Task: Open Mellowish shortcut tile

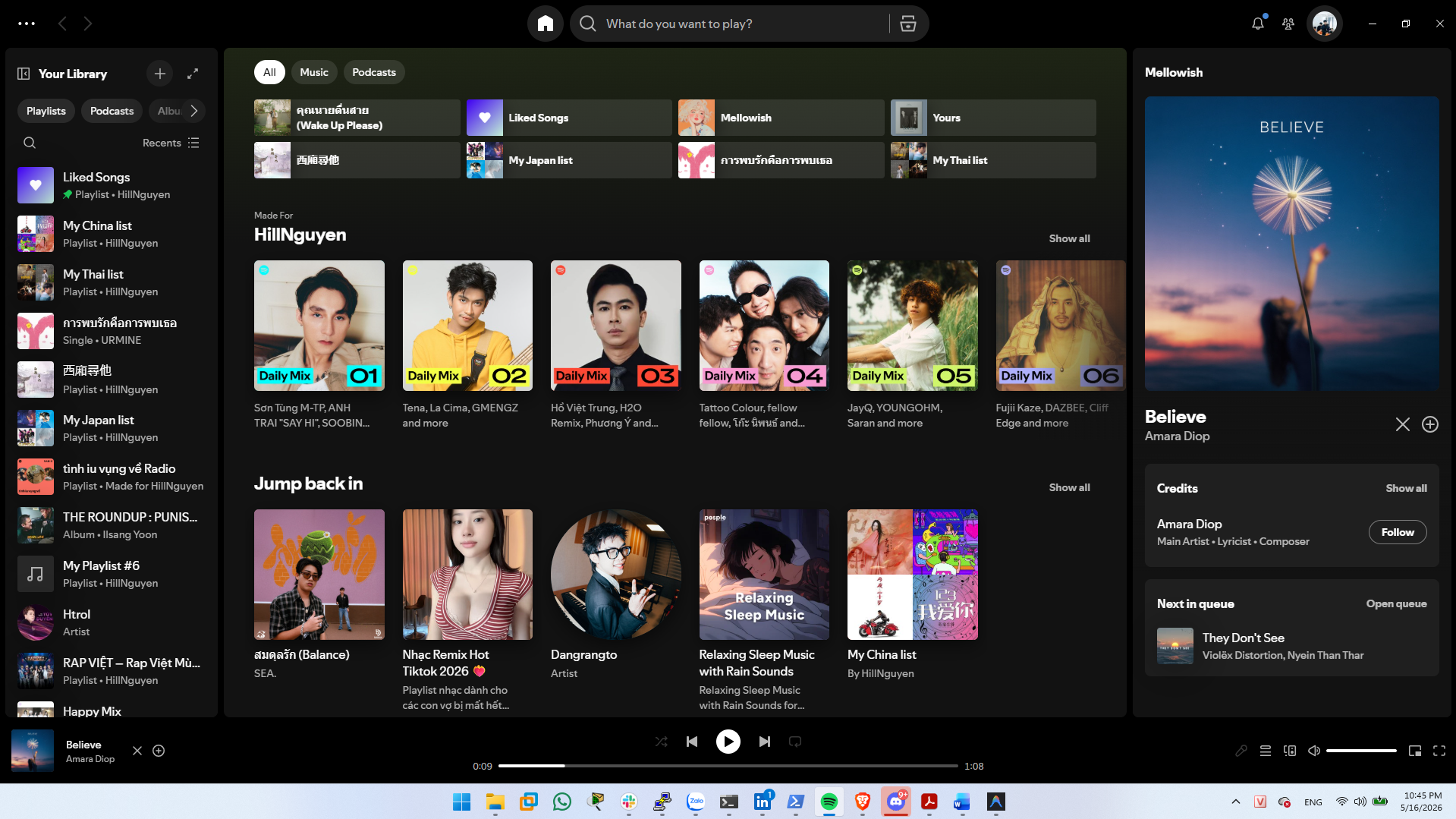Action: (x=781, y=118)
